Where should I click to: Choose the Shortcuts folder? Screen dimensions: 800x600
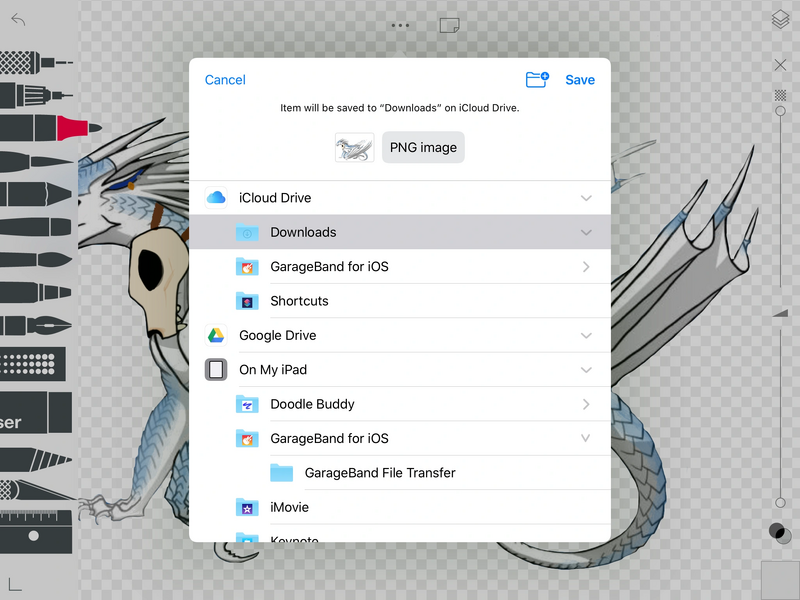tap(299, 301)
